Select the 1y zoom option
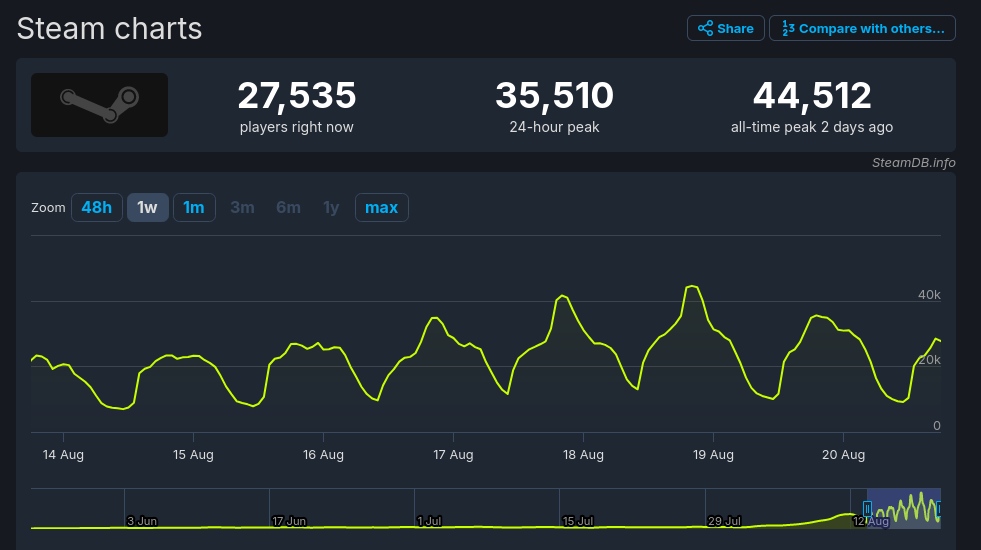981x550 pixels. (x=331, y=208)
